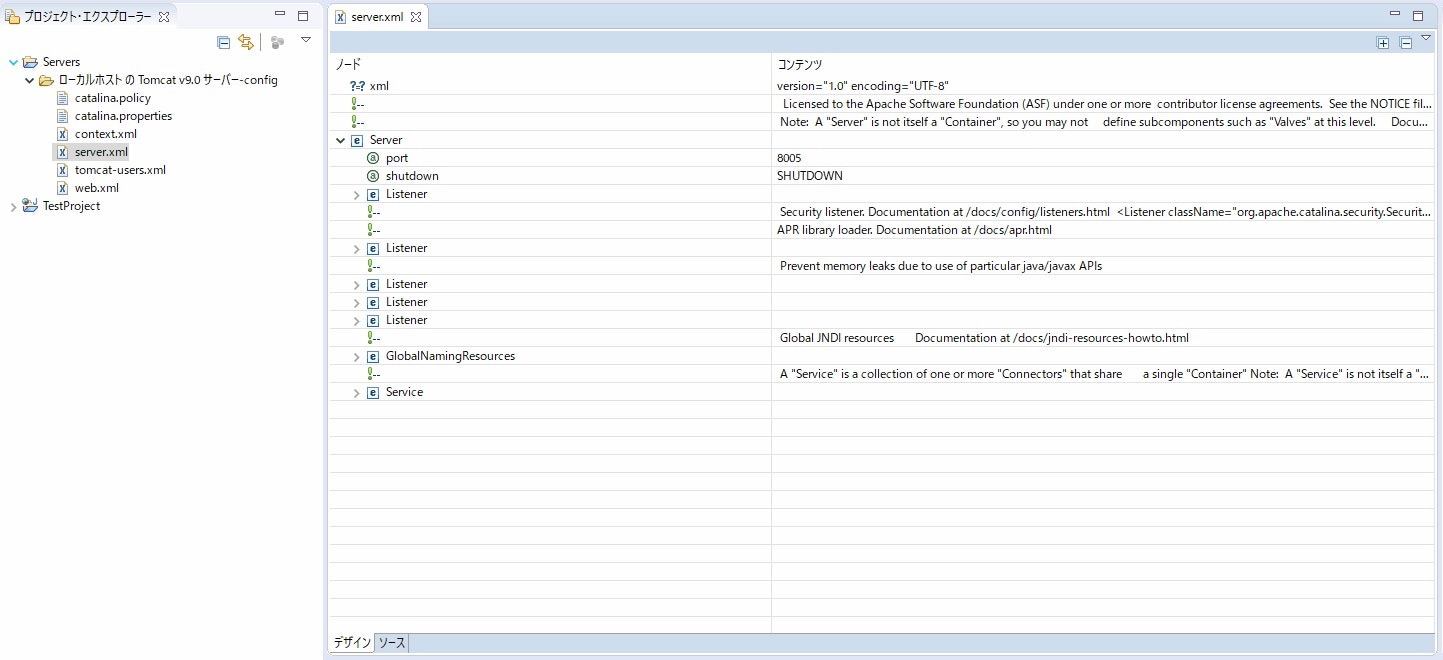Maximize the Project Explorer view
Image resolution: width=1443 pixels, height=660 pixels.
click(303, 16)
